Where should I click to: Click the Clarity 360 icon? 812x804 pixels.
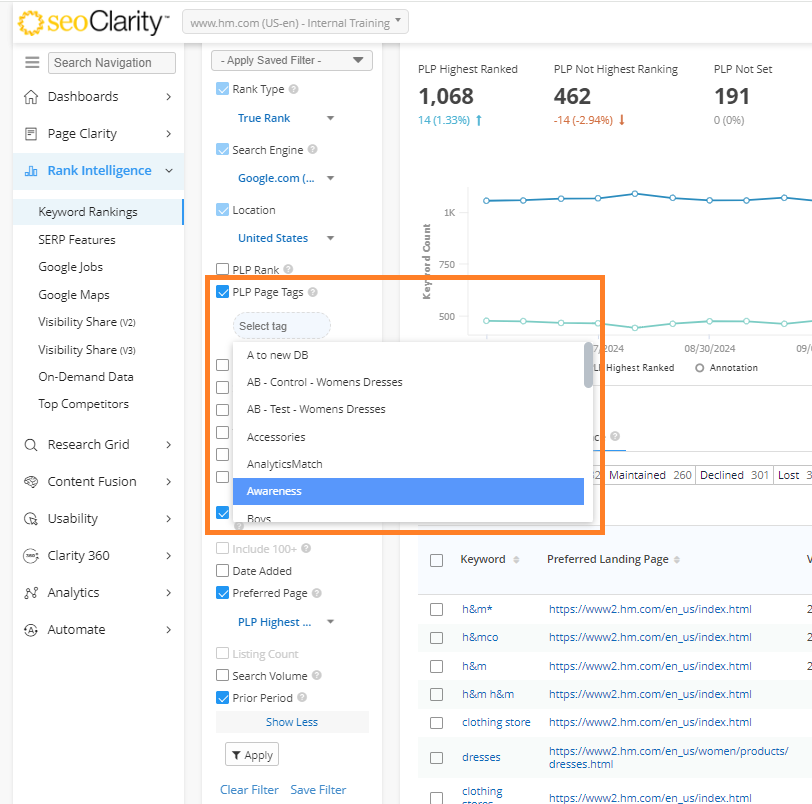coord(30,556)
